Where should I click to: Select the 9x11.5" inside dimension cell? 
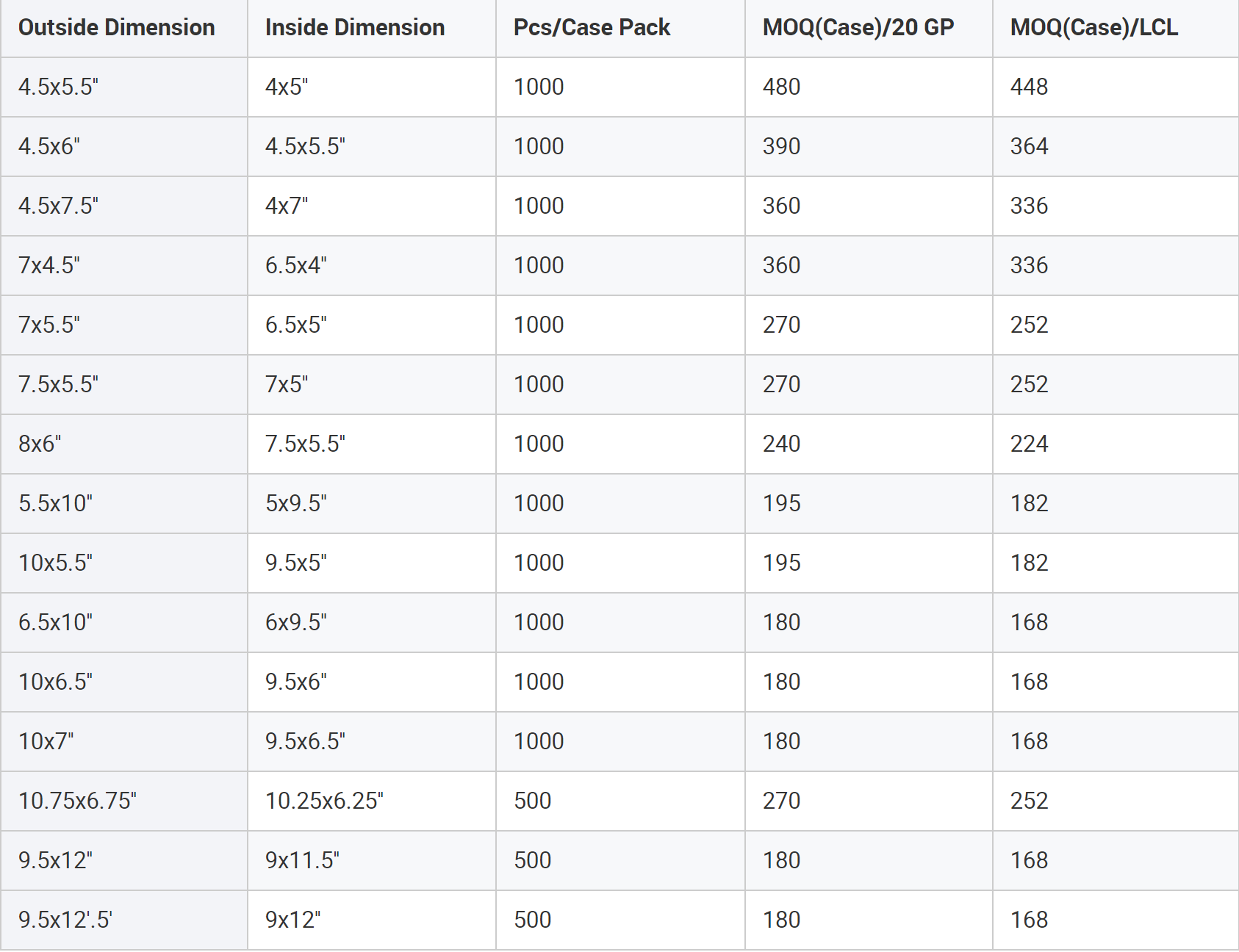[x=372, y=860]
